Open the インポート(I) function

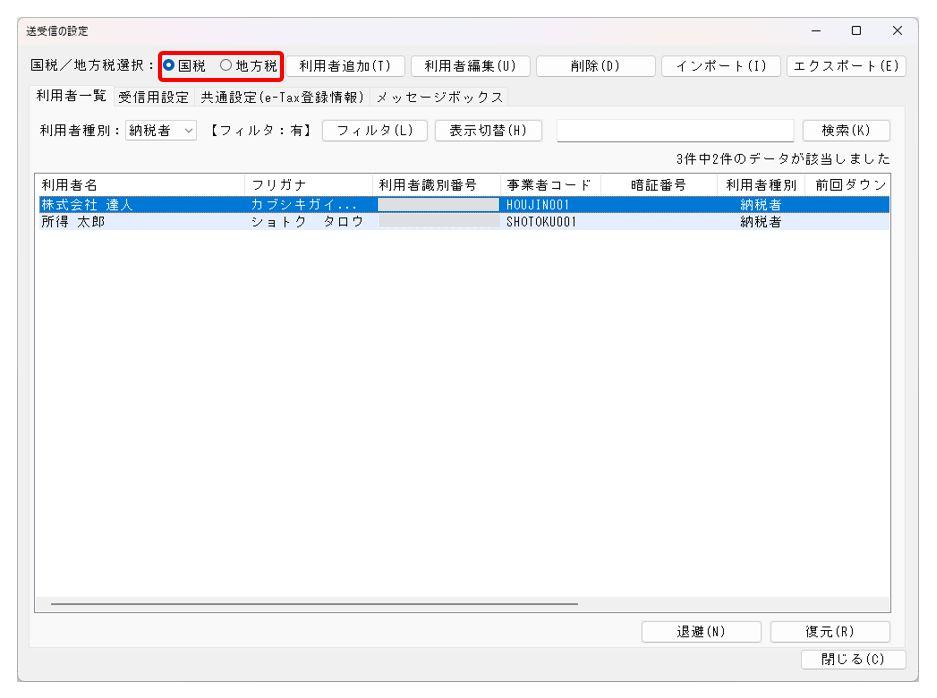[x=719, y=67]
